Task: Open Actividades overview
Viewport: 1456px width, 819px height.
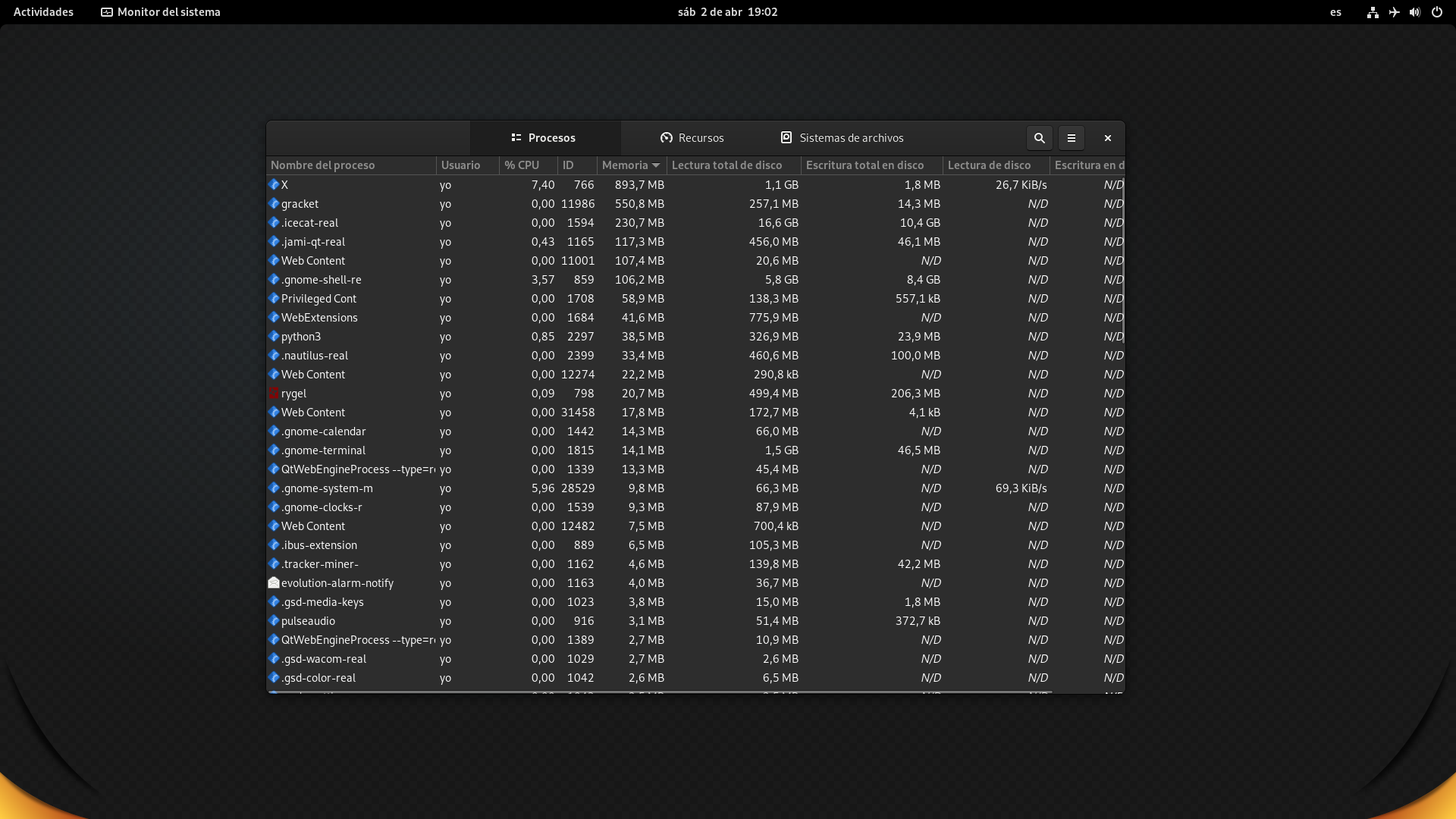Action: coord(43,12)
